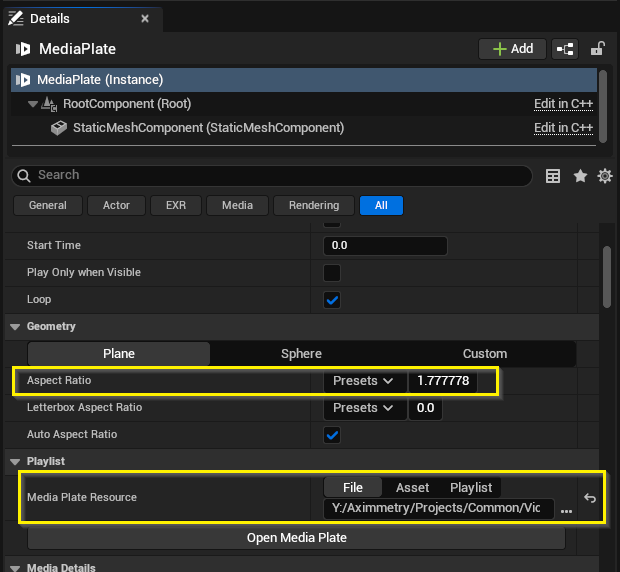Click the Search properties field

(270, 175)
